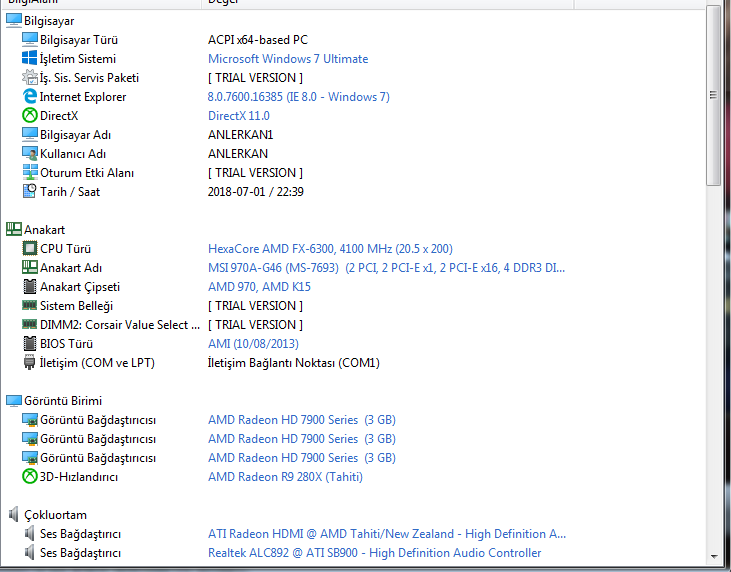
Task: Click the 3D-Hızlandırıcı icon
Action: tap(30, 476)
